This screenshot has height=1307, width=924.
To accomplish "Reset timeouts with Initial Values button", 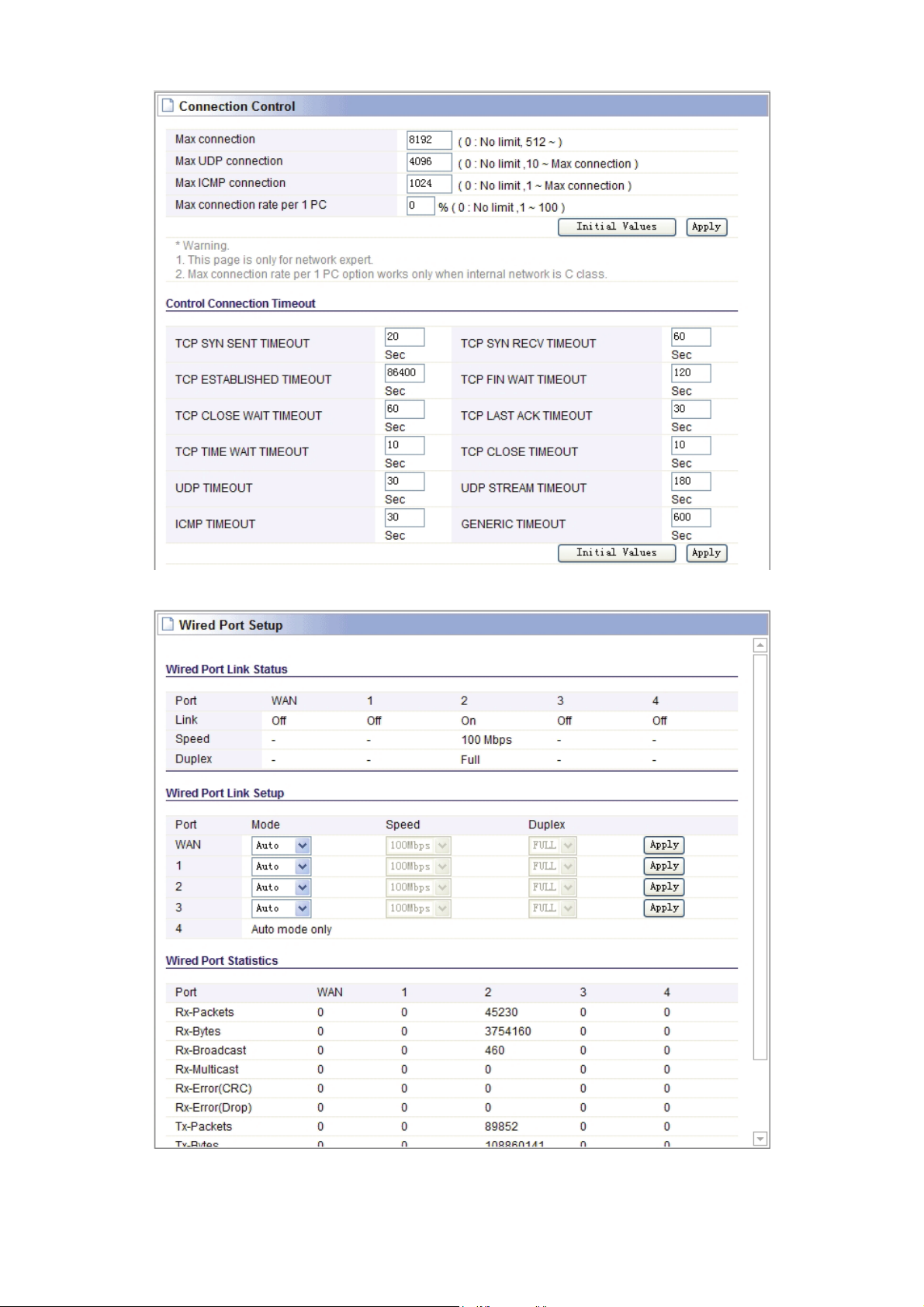I will pos(617,553).
